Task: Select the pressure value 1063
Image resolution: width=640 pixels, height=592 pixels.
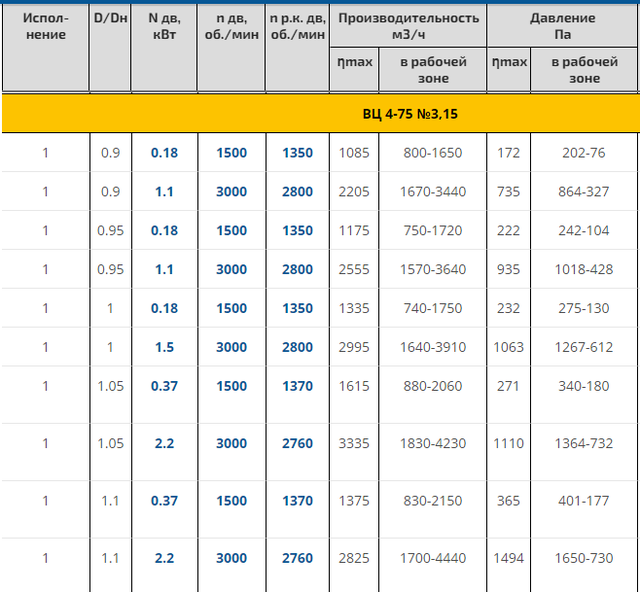Action: click(508, 347)
